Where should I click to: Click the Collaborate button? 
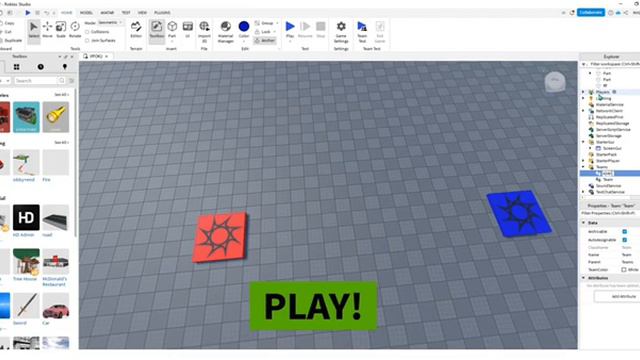pyautogui.click(x=591, y=13)
